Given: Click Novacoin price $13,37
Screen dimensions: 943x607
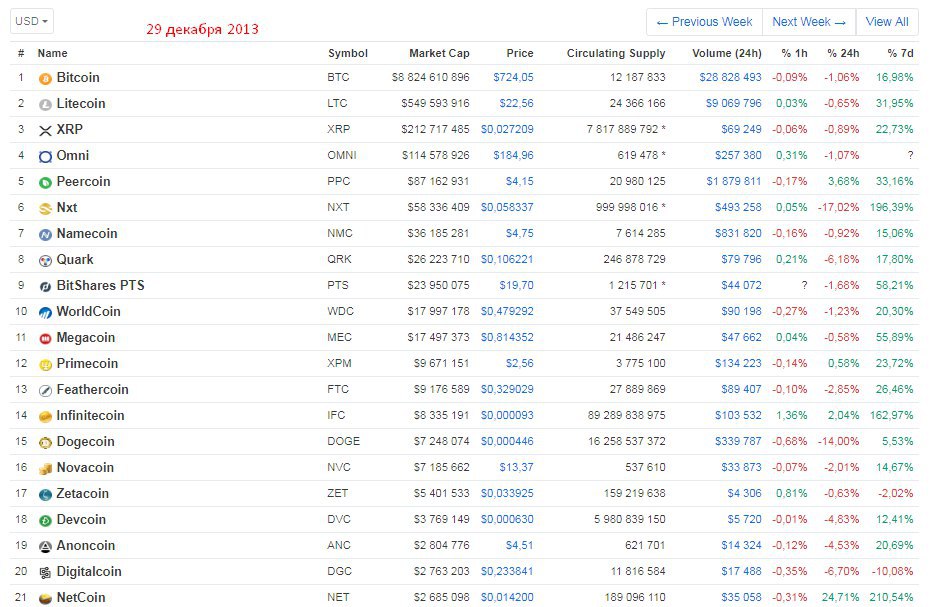Looking at the screenshot, I should (516, 467).
